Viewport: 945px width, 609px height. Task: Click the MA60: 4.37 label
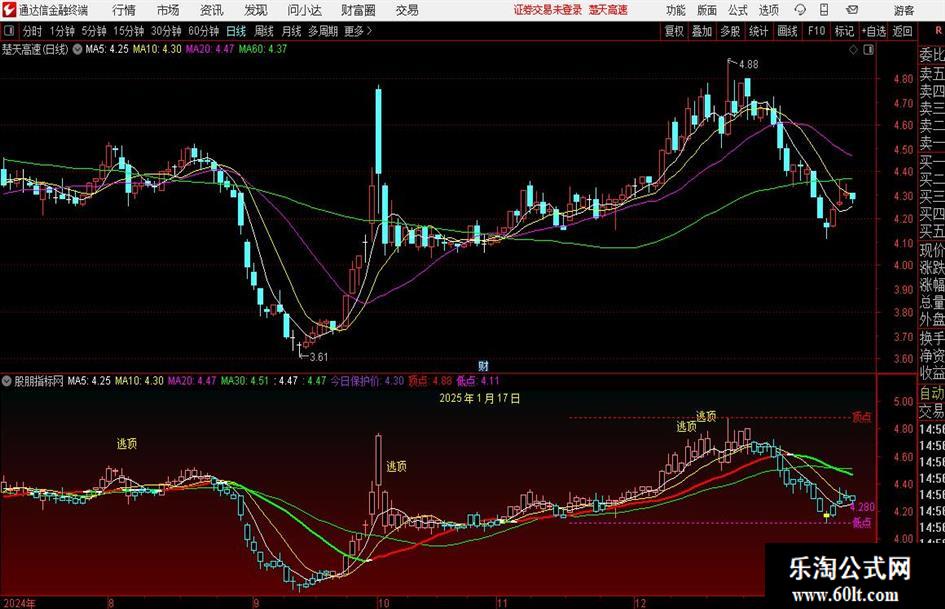pyautogui.click(x=263, y=49)
